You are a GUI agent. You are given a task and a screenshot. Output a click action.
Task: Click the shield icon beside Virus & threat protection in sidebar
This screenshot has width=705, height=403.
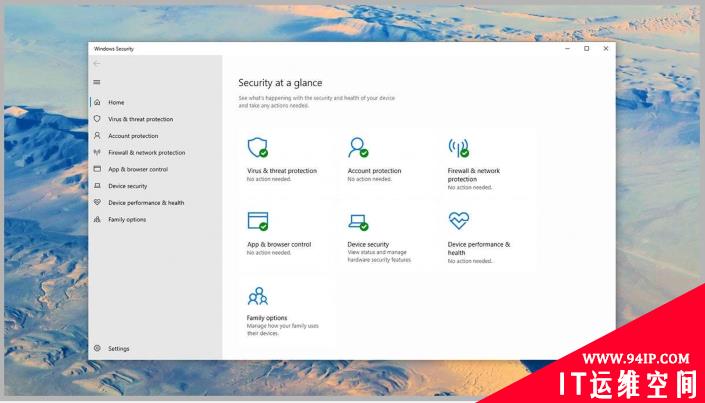pos(97,119)
